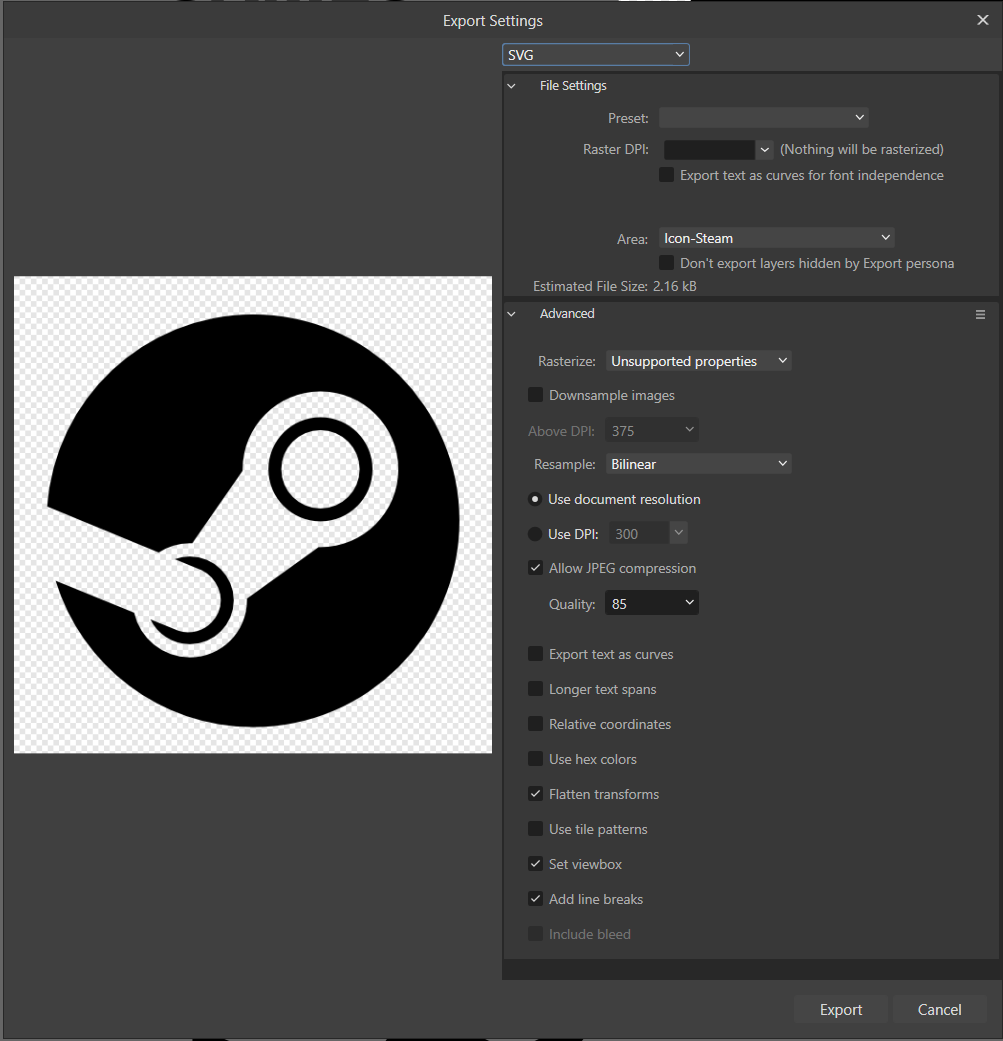The height and width of the screenshot is (1041, 1003).
Task: Enable Export text as curves in Advanced
Action: [x=535, y=654]
